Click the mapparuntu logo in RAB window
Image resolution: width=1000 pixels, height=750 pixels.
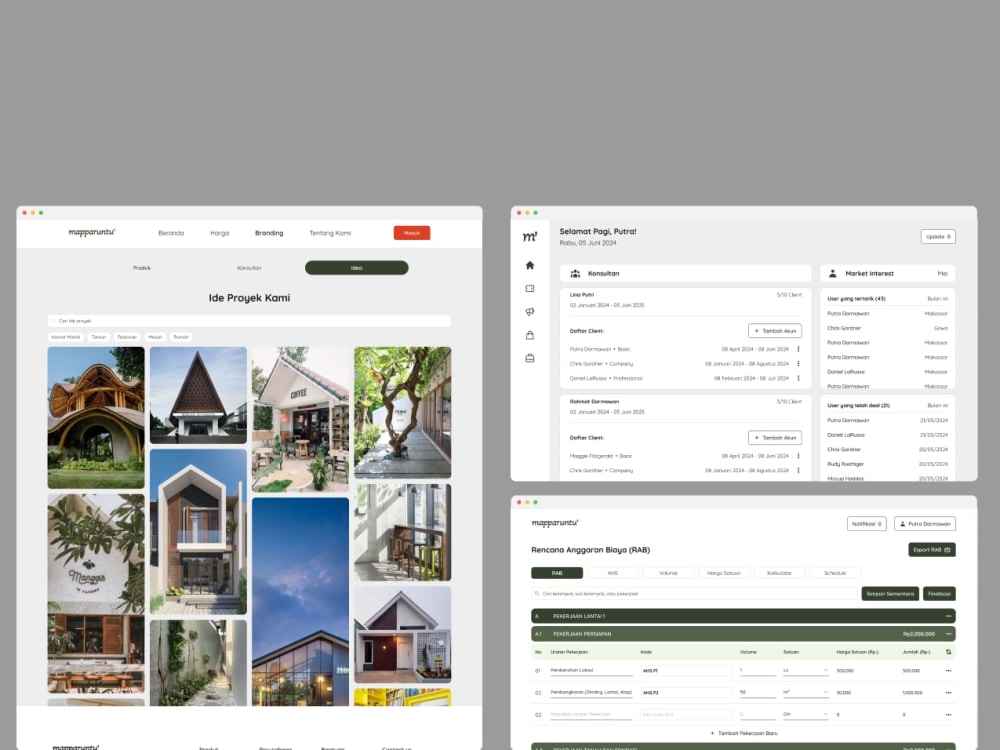(x=554, y=523)
